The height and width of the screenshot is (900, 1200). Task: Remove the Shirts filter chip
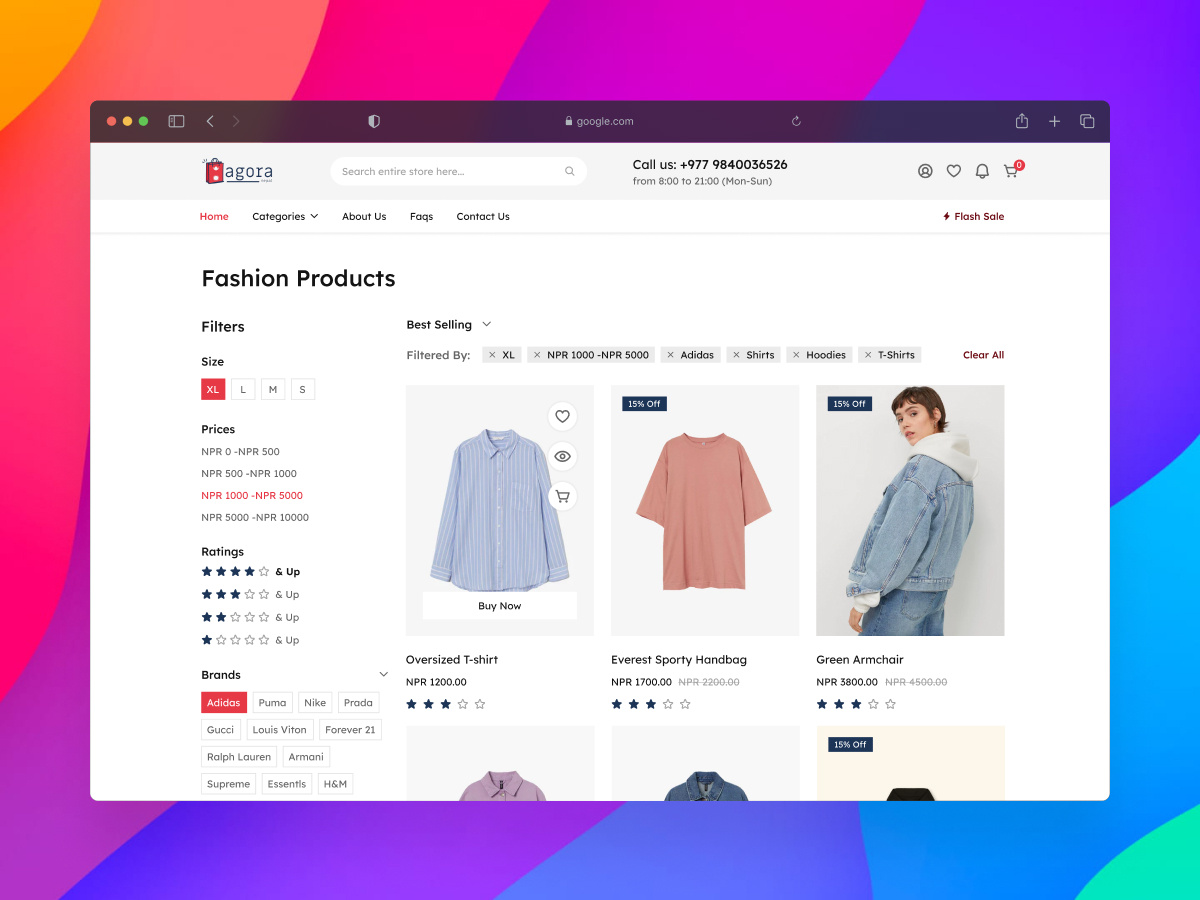736,355
